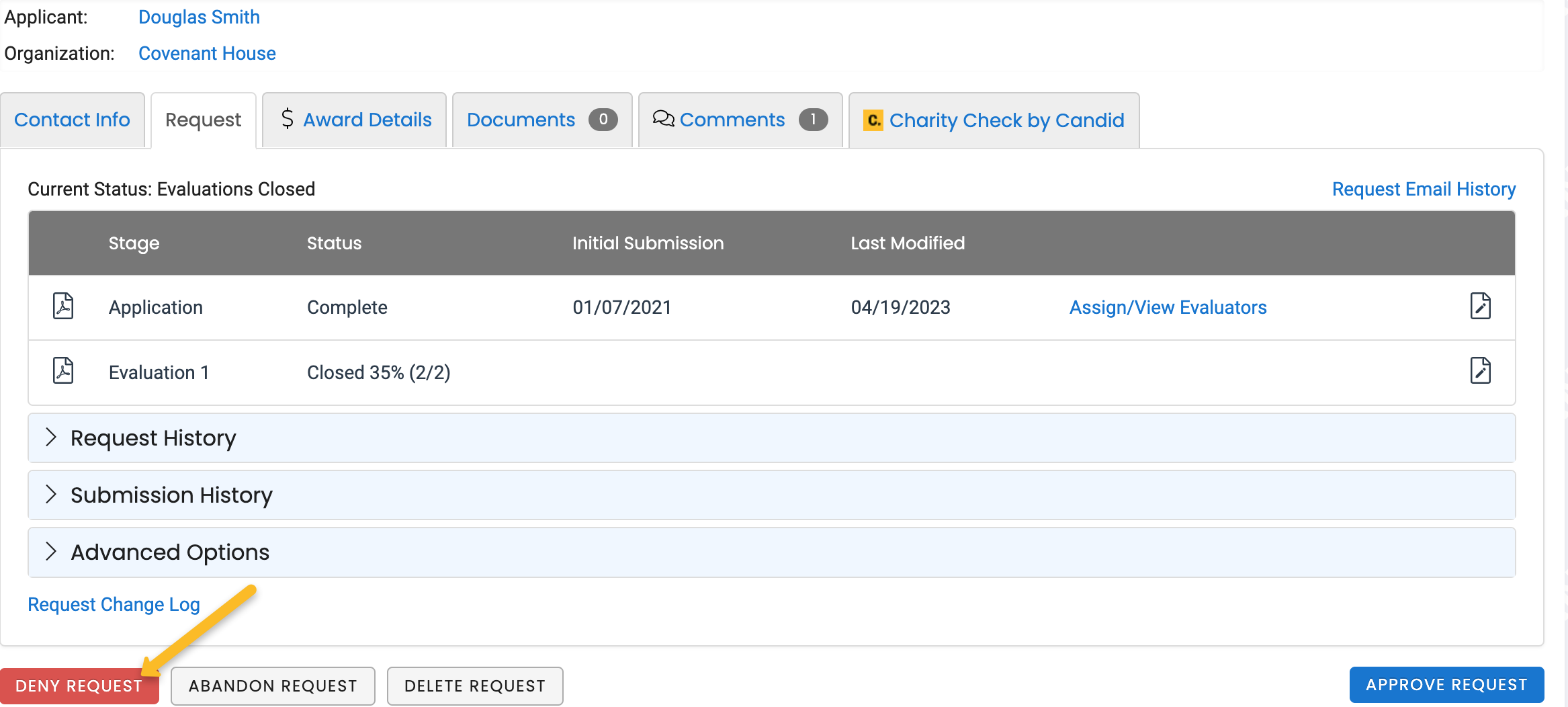Click the Documents count badge showing 0

tap(603, 120)
